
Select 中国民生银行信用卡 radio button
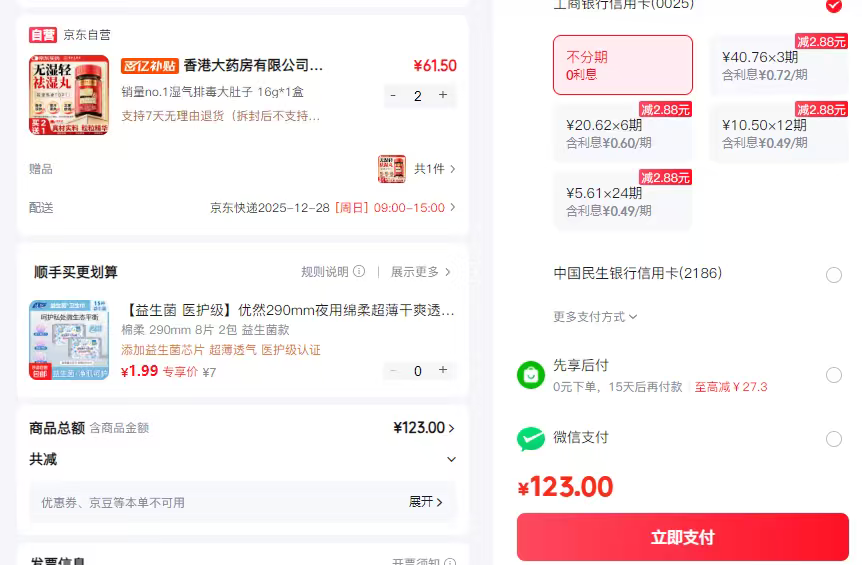pyautogui.click(x=833, y=275)
